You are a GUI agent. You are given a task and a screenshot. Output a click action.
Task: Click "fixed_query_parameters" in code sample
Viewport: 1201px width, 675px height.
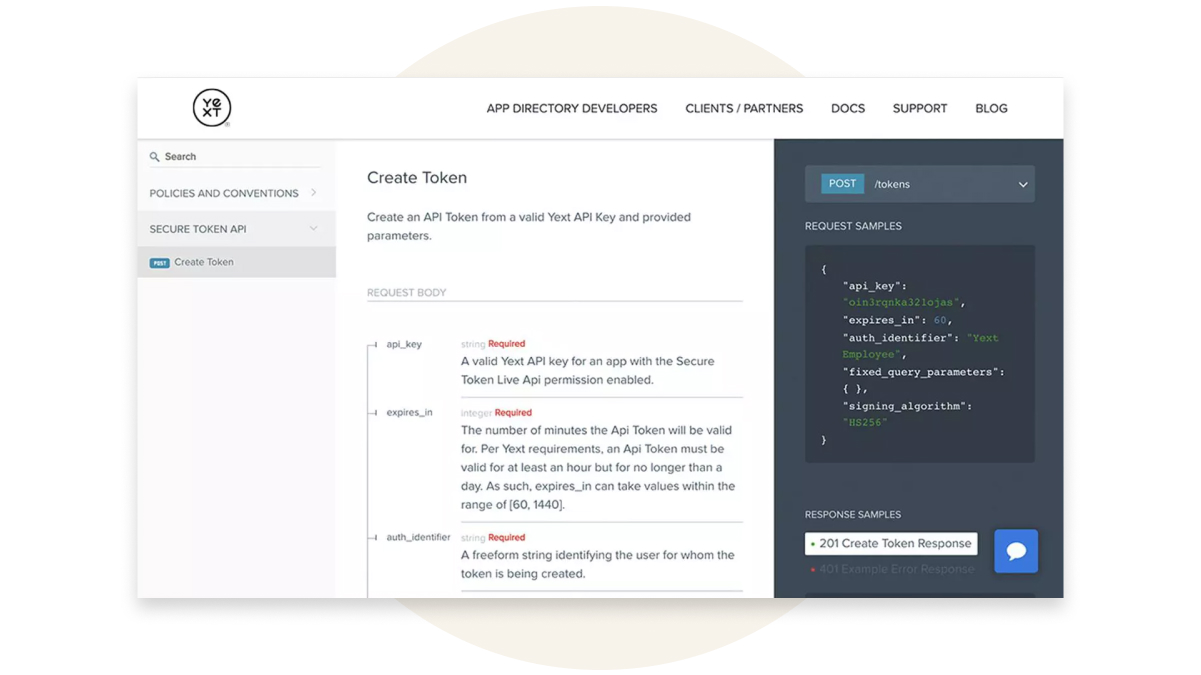923,372
